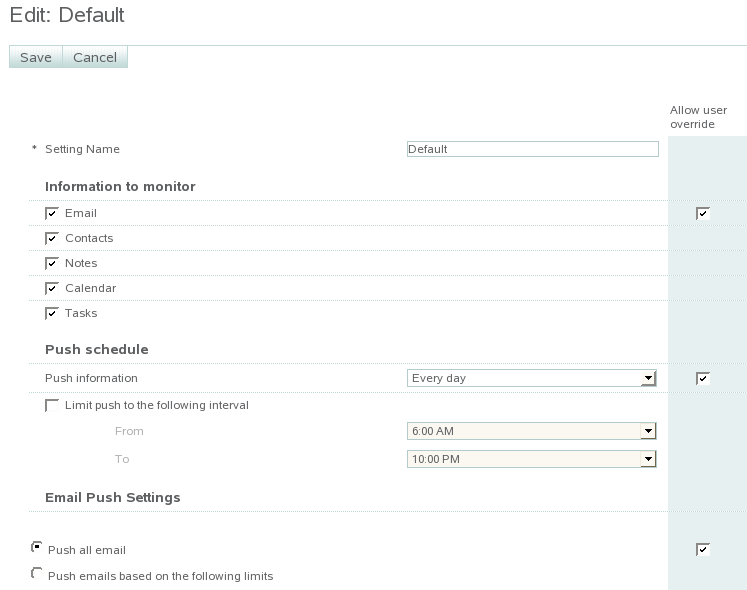Viewport: 747px width, 590px height.
Task: Uncheck the Calendar checkbox
Action: click(x=52, y=288)
